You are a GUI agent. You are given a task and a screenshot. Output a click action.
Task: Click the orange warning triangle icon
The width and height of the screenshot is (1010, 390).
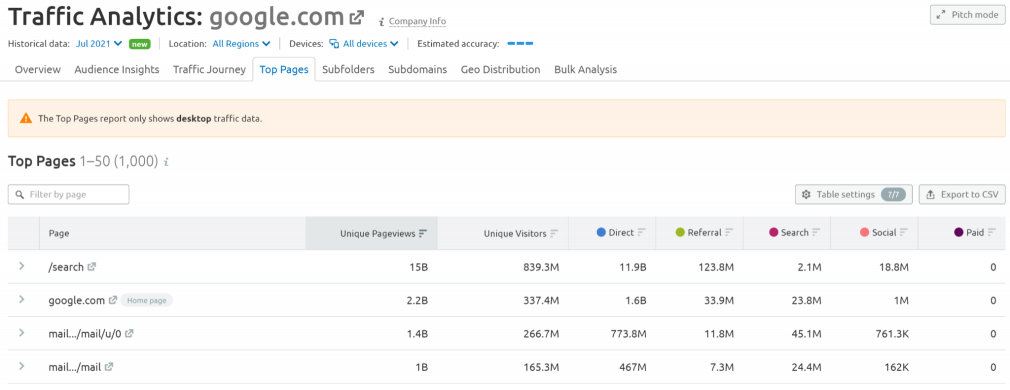26,118
